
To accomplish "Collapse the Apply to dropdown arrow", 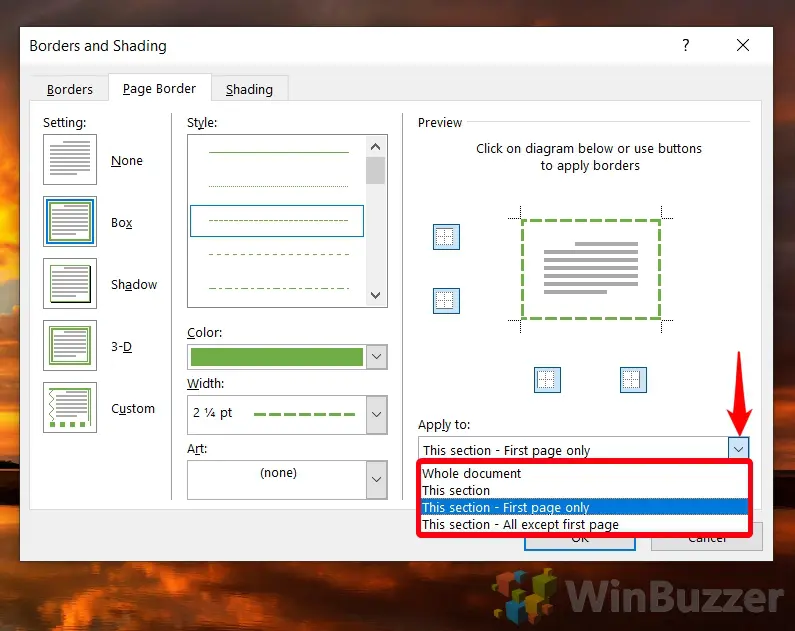I will coord(738,450).
